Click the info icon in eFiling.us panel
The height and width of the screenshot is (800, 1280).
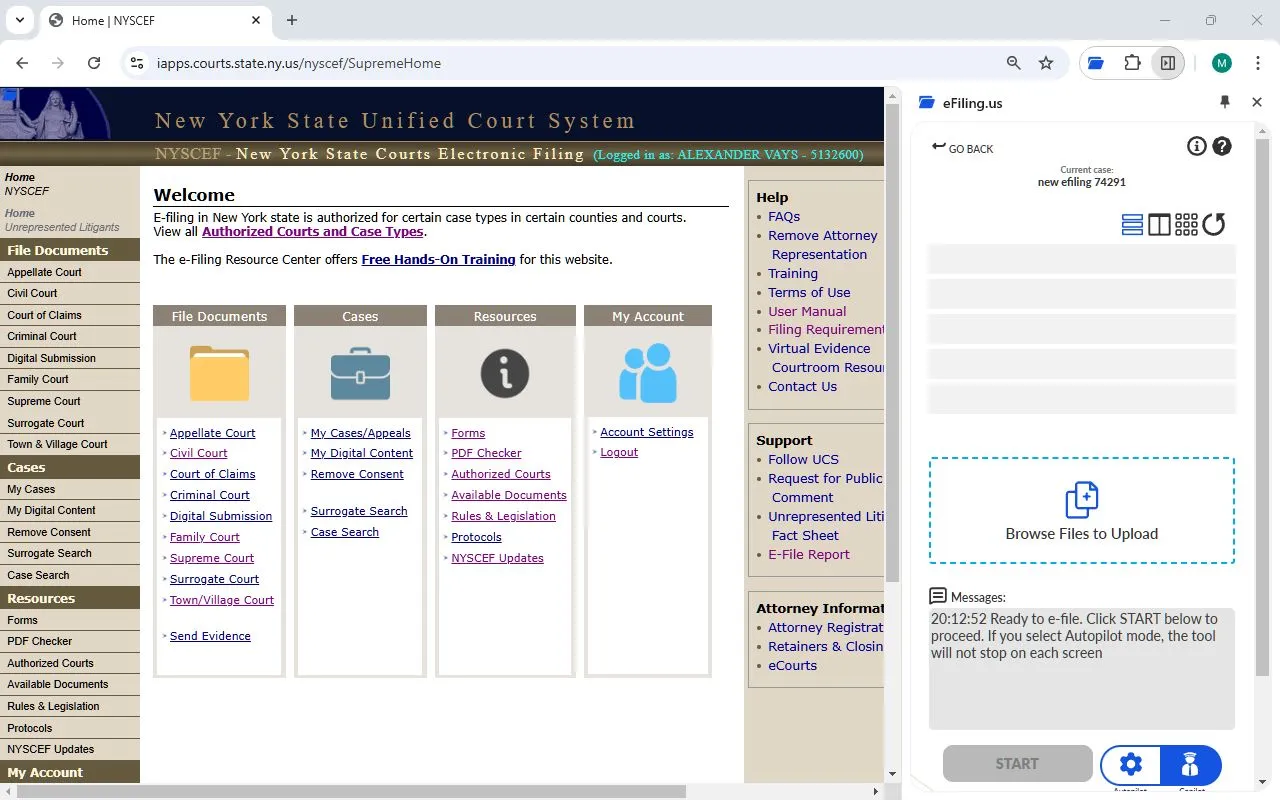click(1196, 147)
